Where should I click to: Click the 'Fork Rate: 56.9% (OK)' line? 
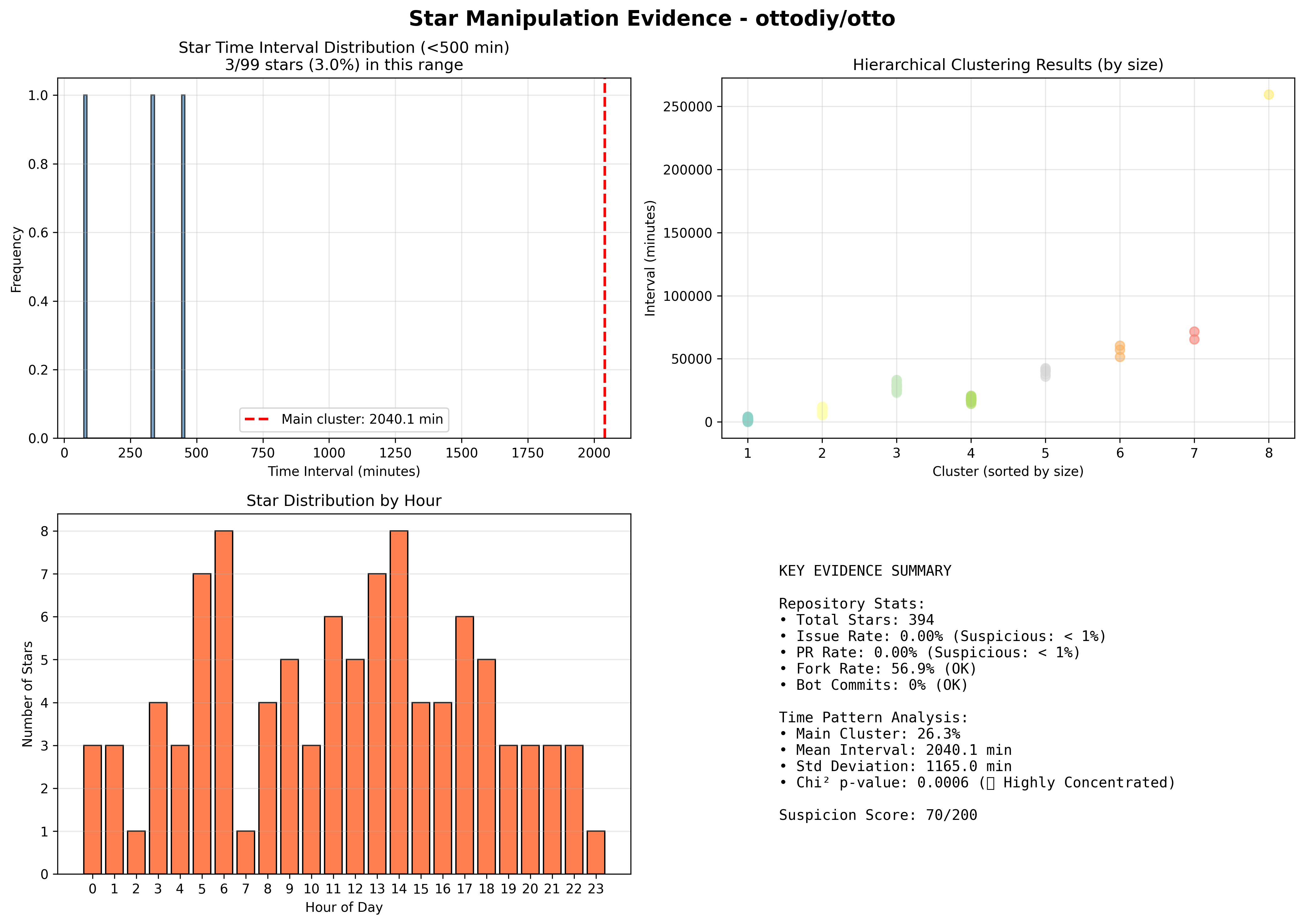(x=878, y=669)
